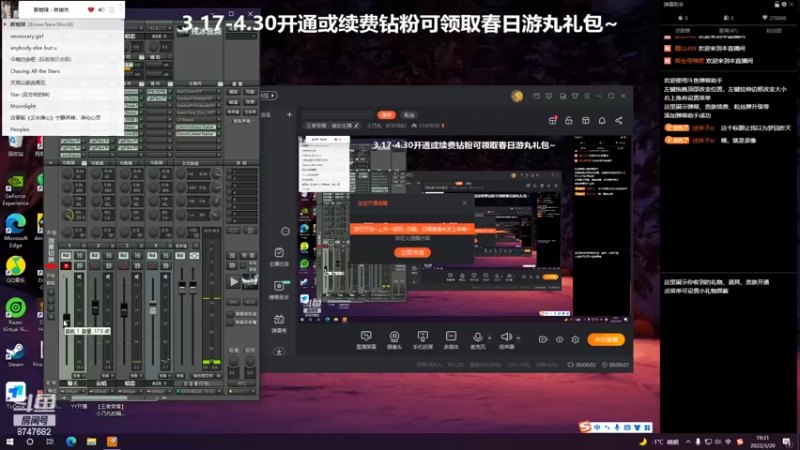Screen dimensions: 800x450
Task: Like the current song with the heart icon
Action: coord(91,10)
